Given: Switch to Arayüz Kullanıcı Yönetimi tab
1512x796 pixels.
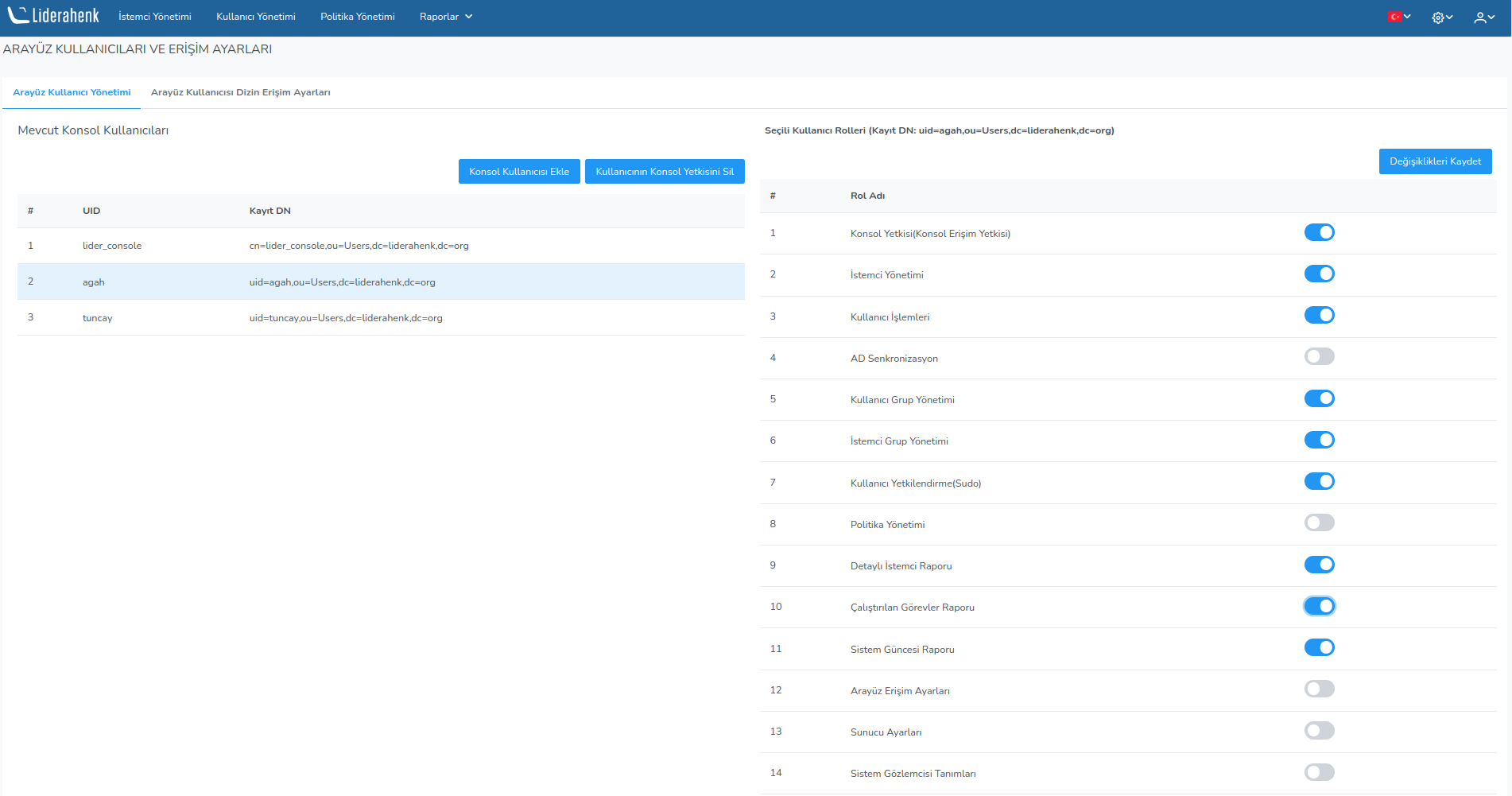Looking at the screenshot, I should (72, 92).
